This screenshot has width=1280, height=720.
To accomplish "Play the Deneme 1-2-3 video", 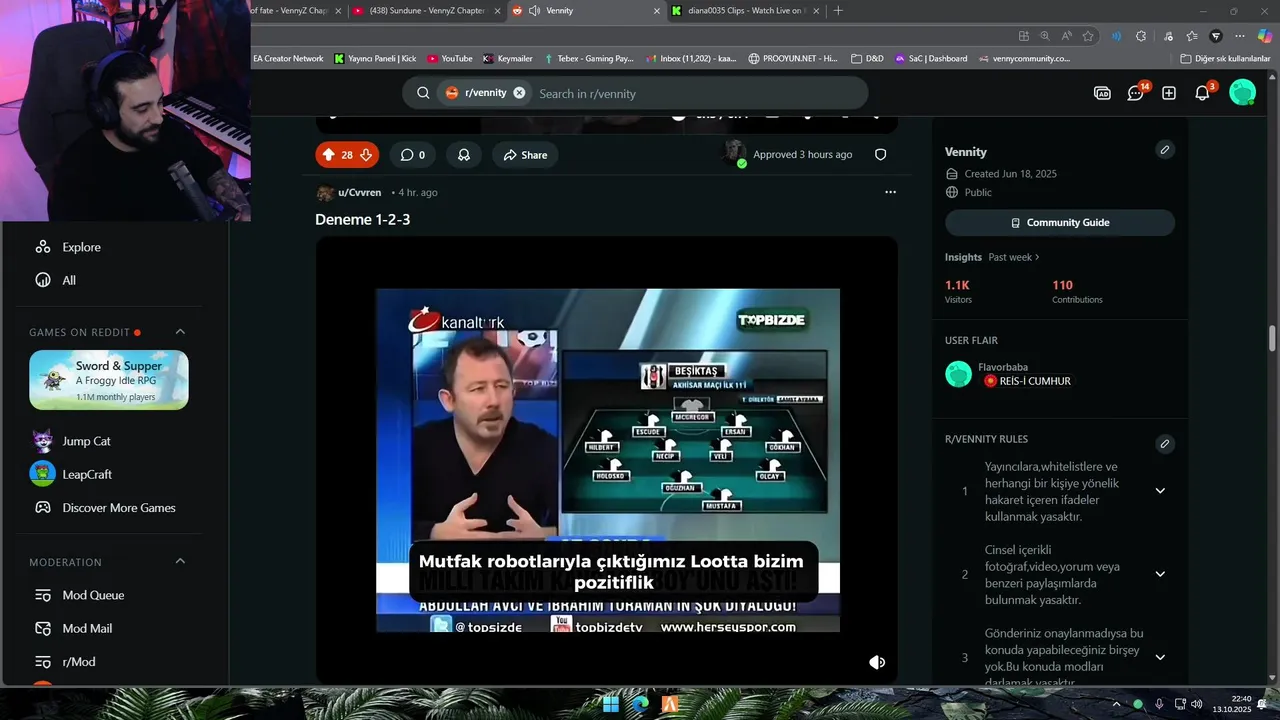I will point(607,460).
